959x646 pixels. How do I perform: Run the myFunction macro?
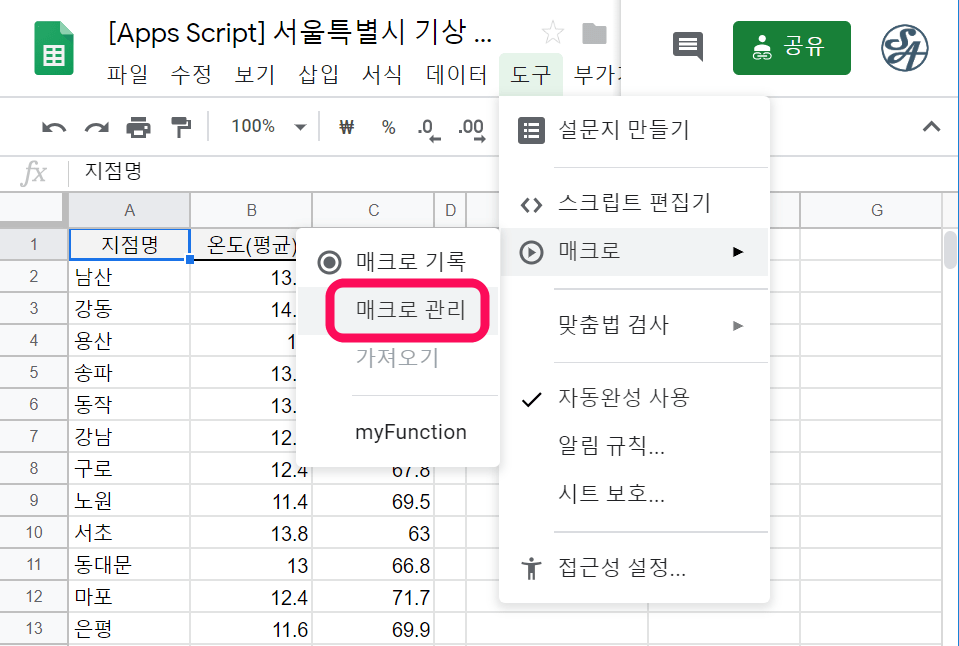click(410, 433)
